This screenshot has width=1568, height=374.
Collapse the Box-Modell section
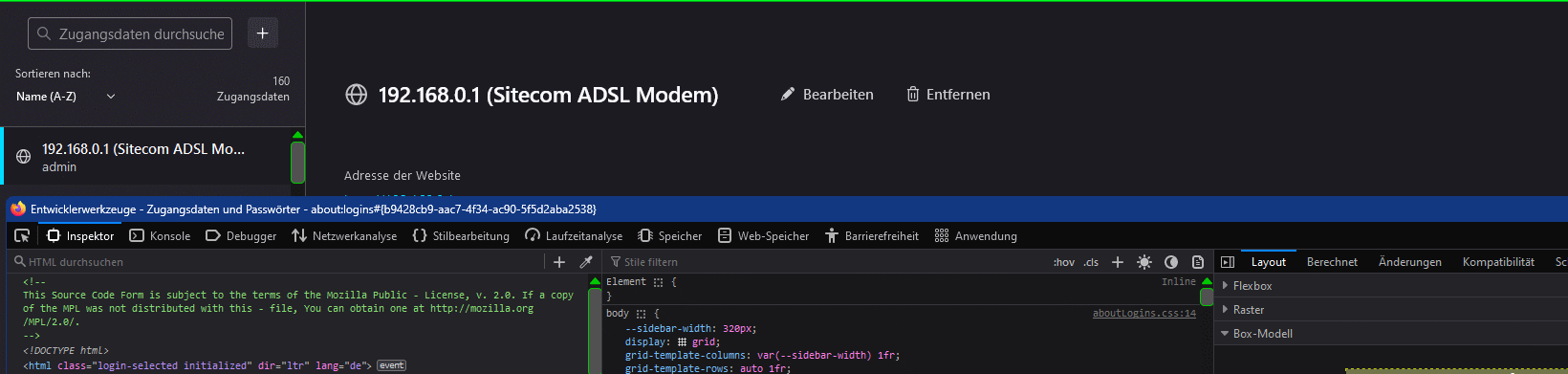coord(1262,334)
